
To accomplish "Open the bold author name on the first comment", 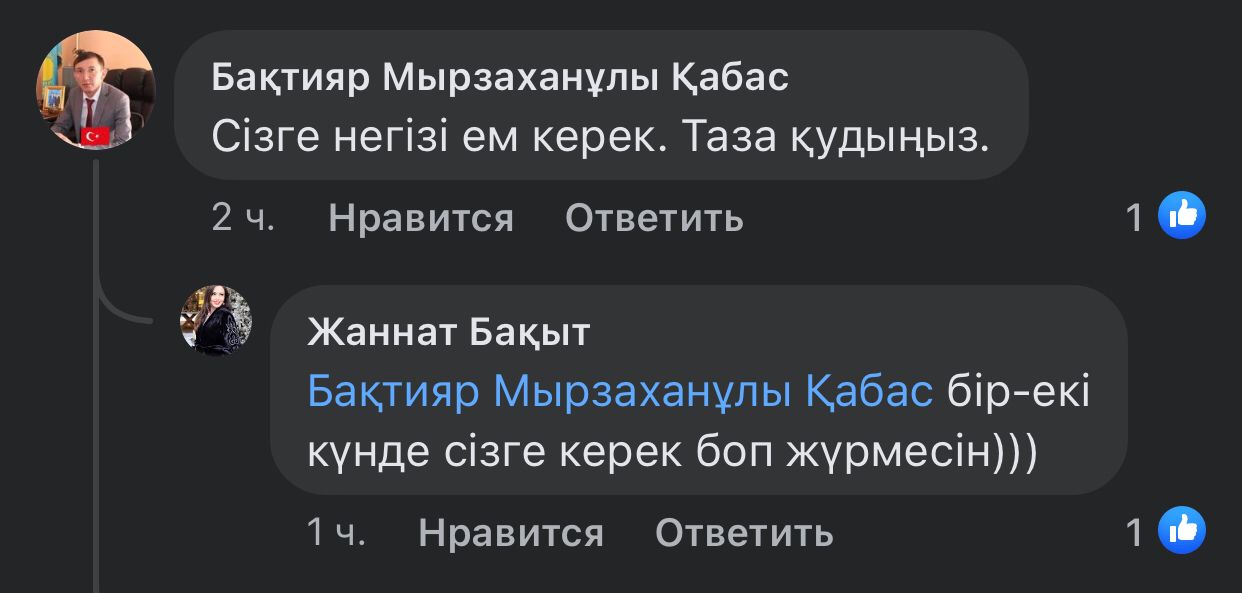I will coord(500,78).
